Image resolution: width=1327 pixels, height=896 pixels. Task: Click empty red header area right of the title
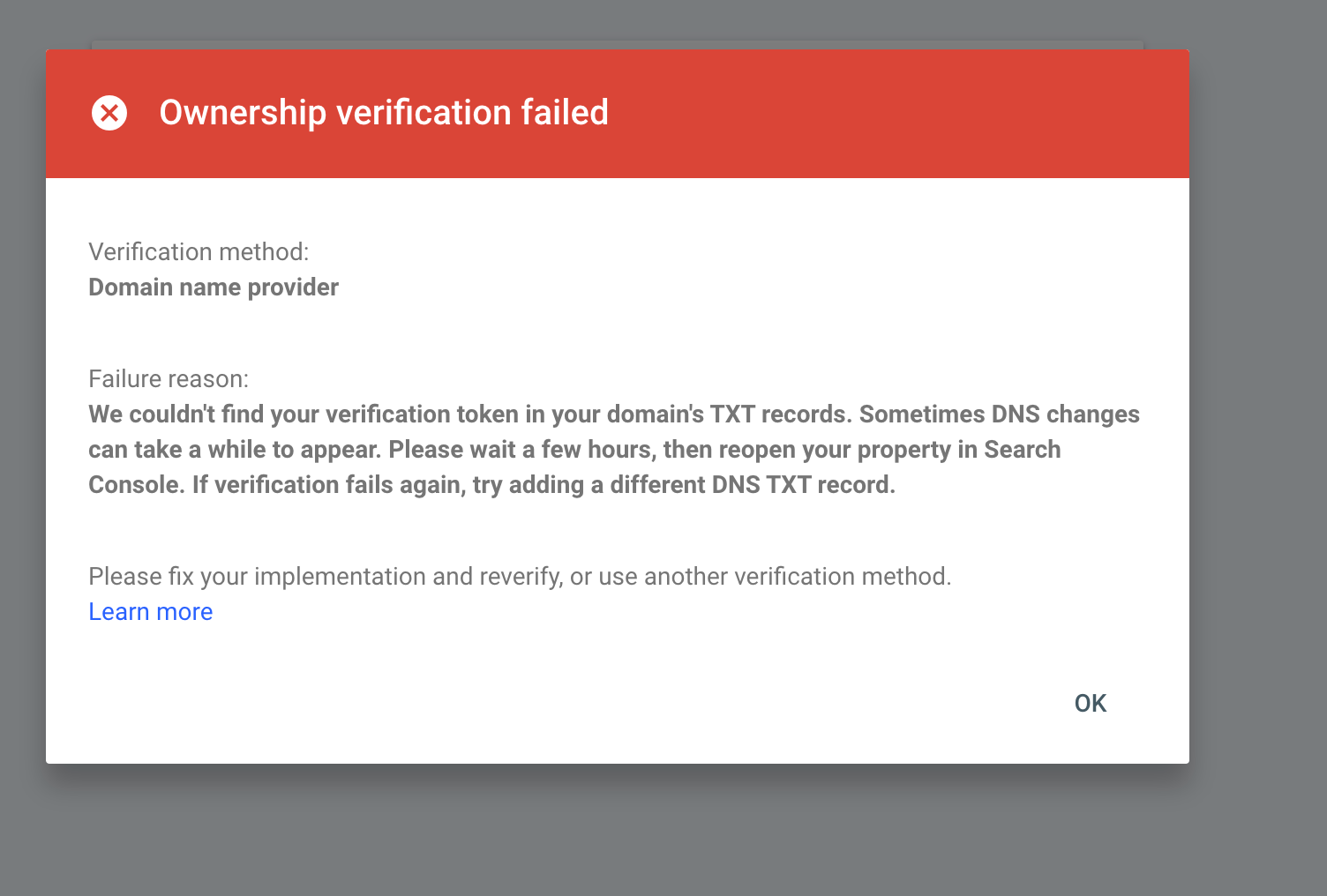click(x=882, y=113)
